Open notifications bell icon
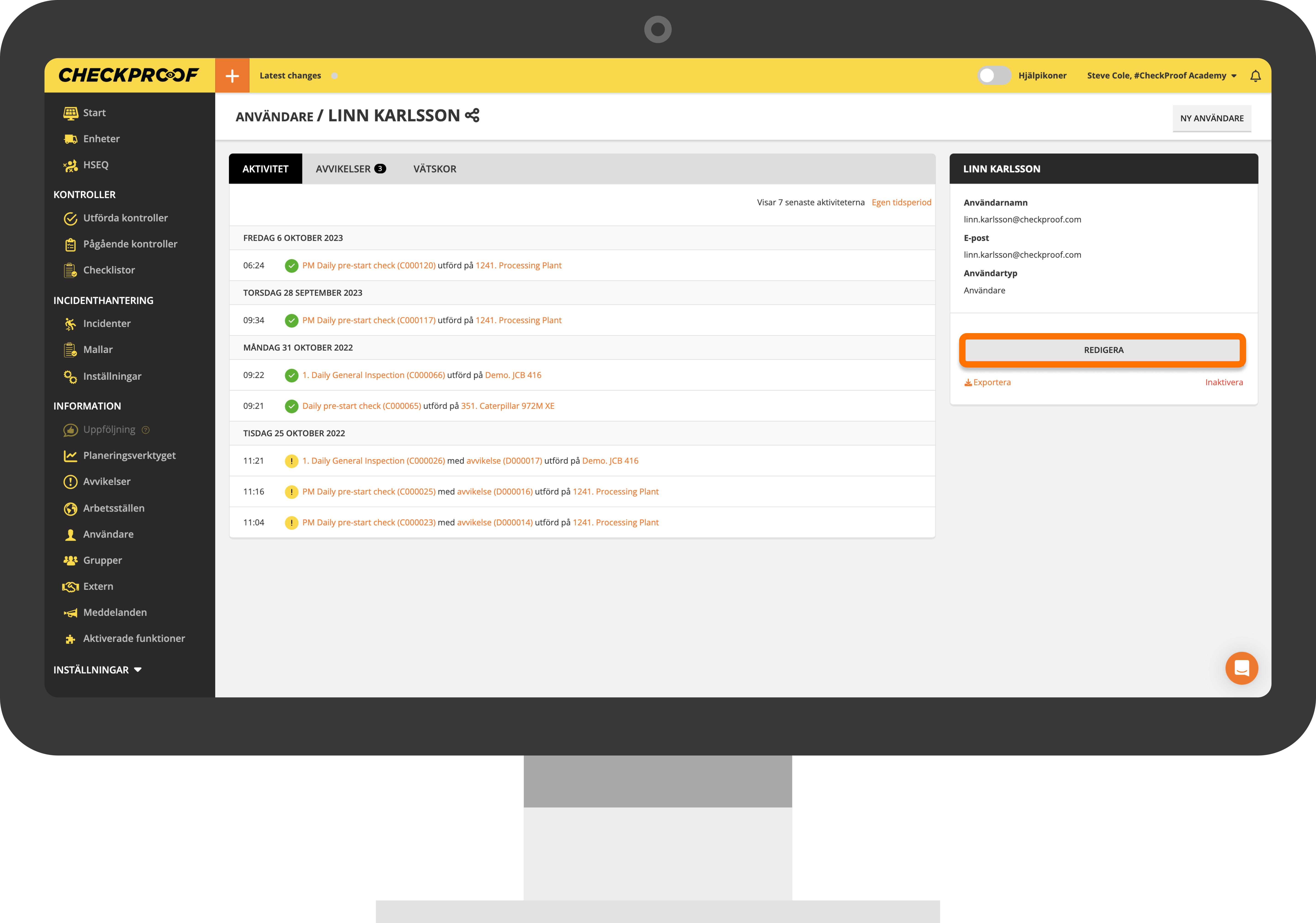 tap(1255, 76)
